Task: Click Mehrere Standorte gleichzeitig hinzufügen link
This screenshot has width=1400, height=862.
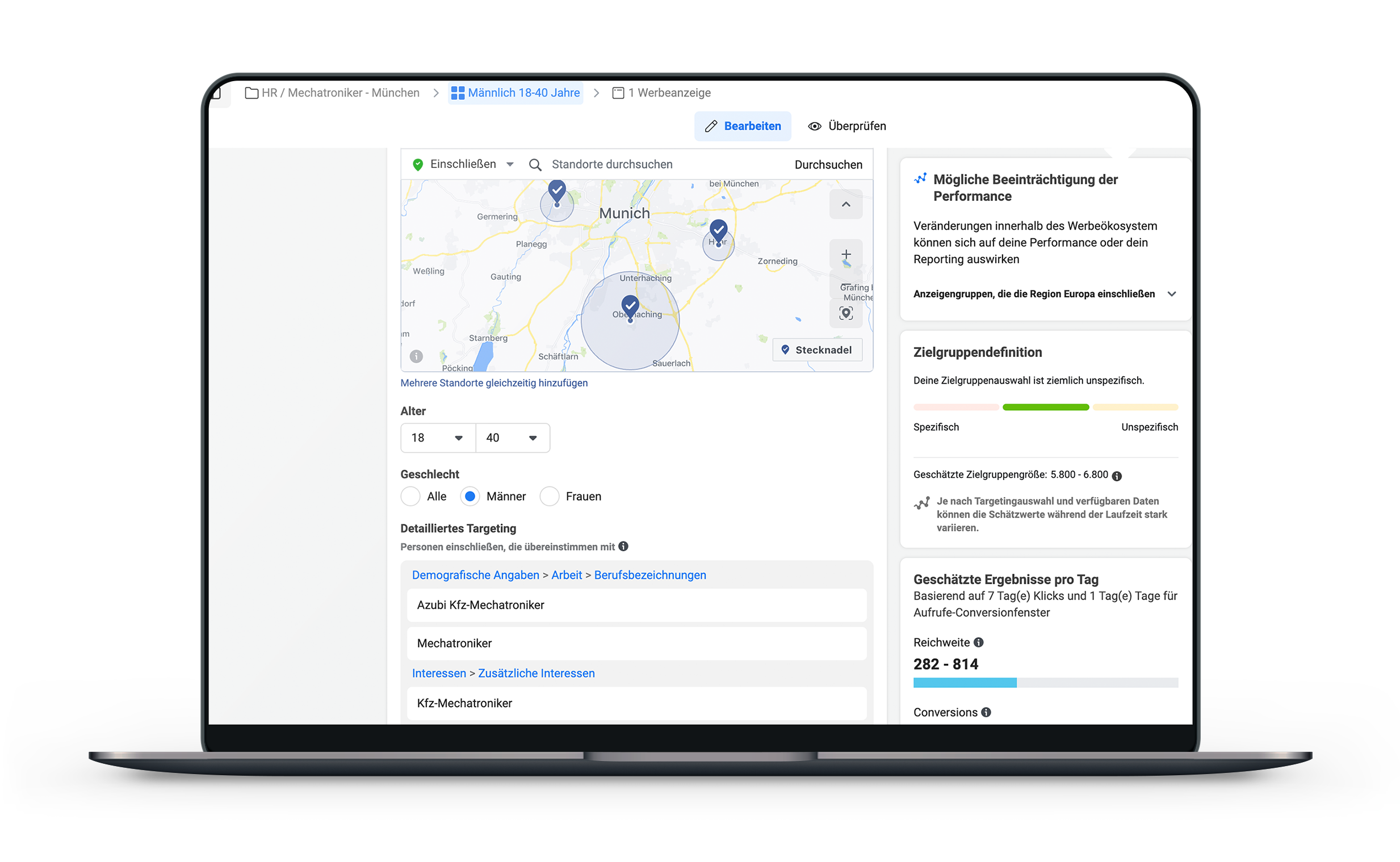Action: 494,383
